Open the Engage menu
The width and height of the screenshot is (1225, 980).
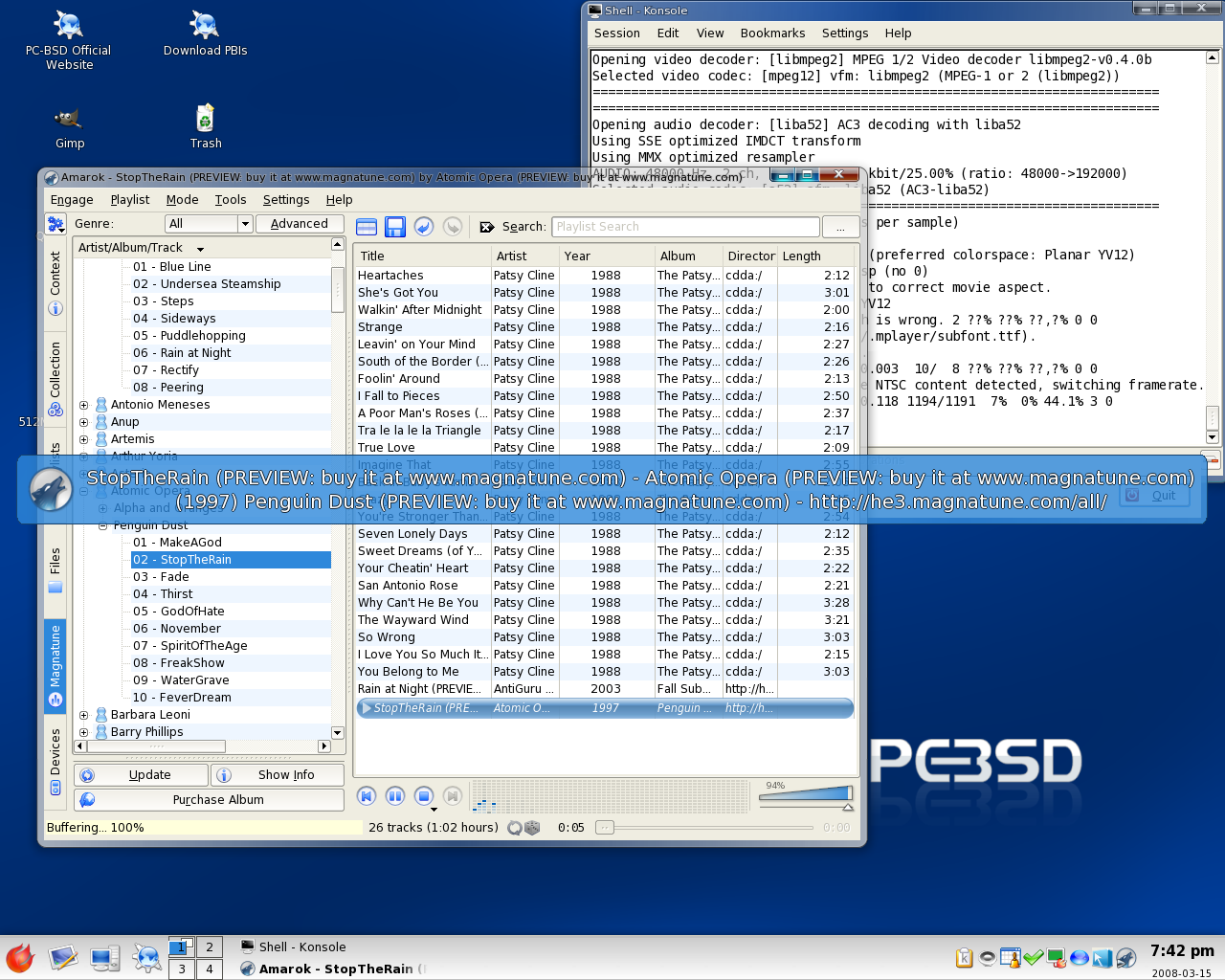(72, 200)
